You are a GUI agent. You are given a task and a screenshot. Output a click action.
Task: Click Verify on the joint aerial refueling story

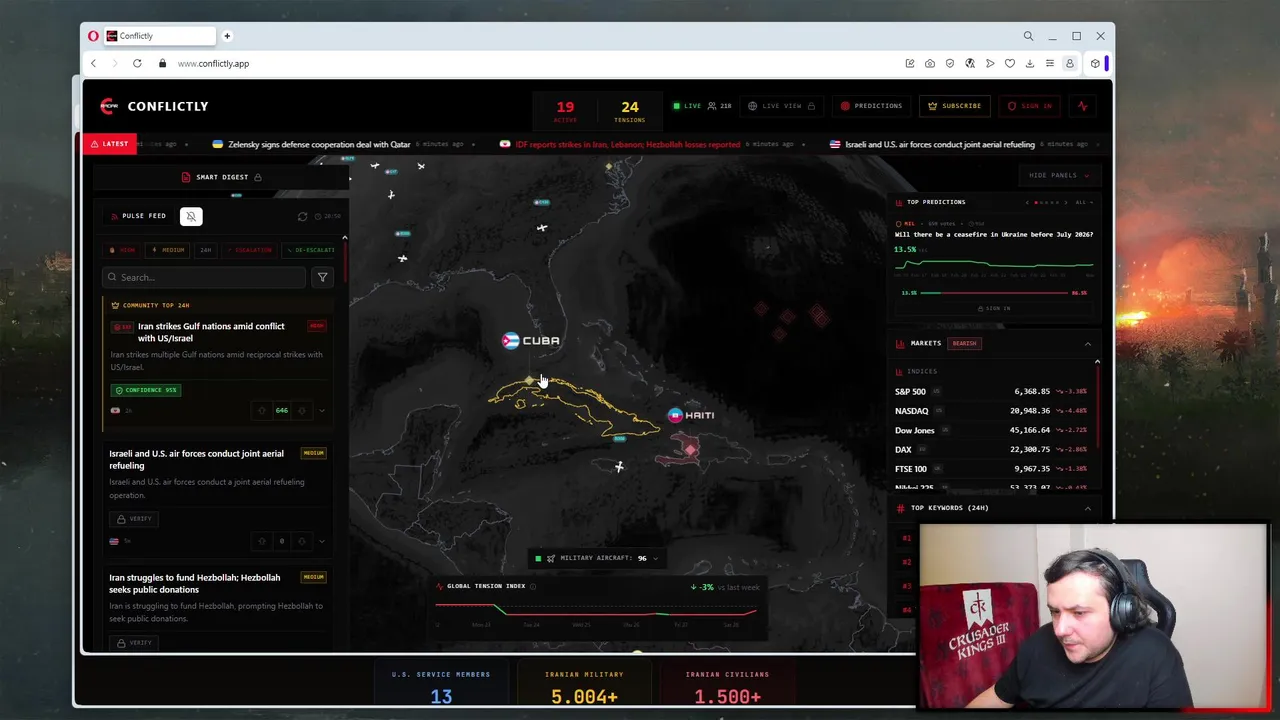[x=134, y=519]
